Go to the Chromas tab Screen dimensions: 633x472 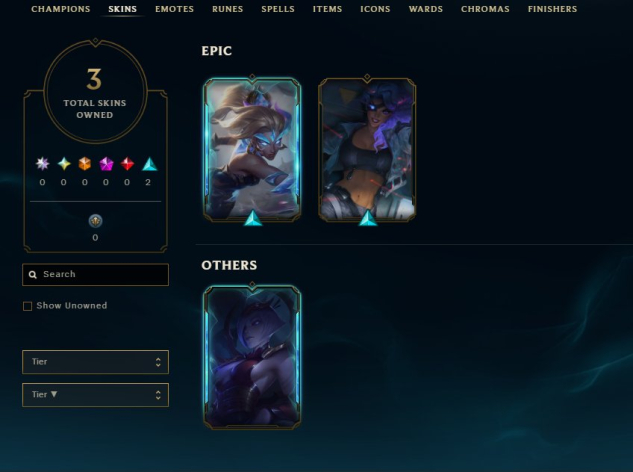pyautogui.click(x=485, y=9)
